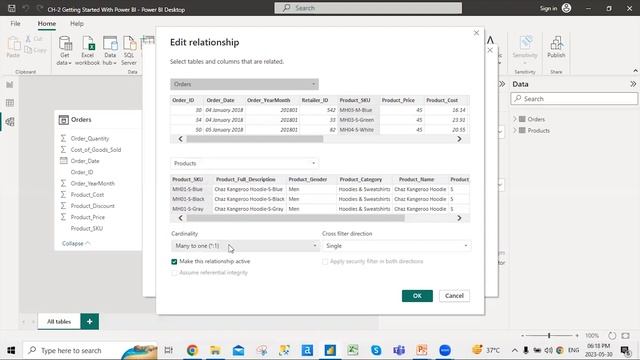Click the user account icon beside Sign in
Image resolution: width=640 pixels, height=360 pixels.
point(566,8)
